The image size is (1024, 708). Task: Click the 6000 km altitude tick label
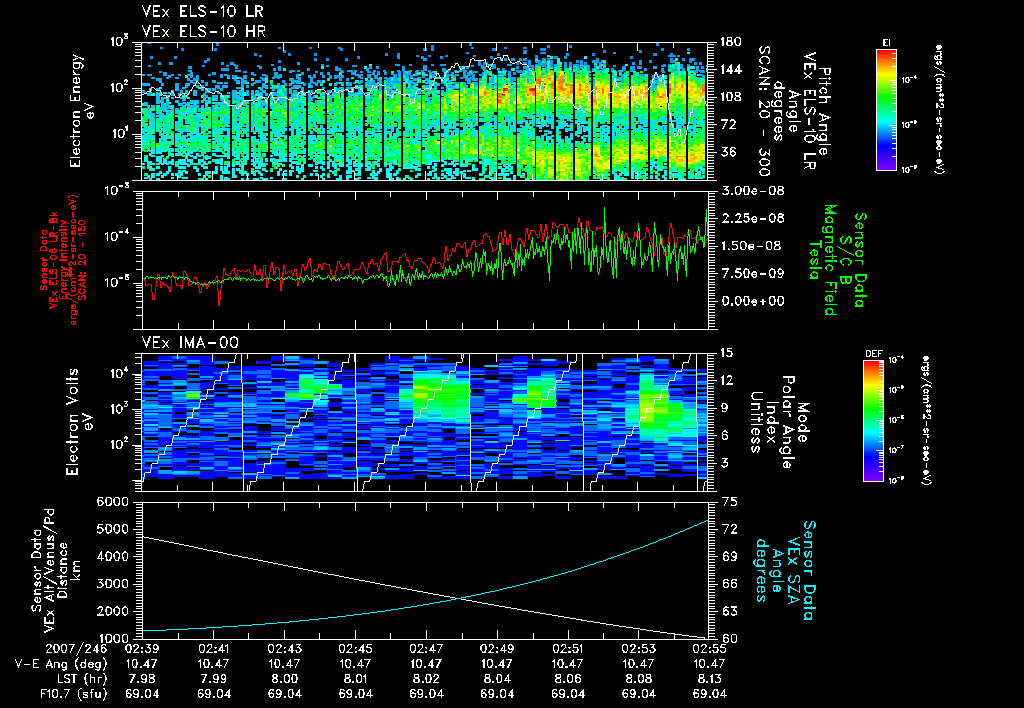[112, 502]
